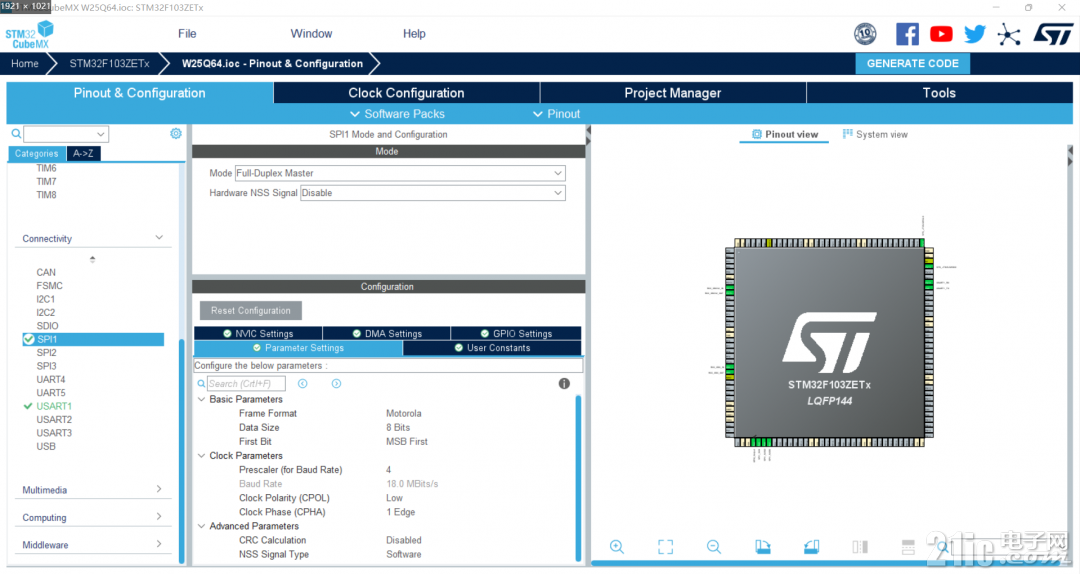The height and width of the screenshot is (574, 1080).
Task: Switch to the Project Manager tab
Action: click(673, 93)
